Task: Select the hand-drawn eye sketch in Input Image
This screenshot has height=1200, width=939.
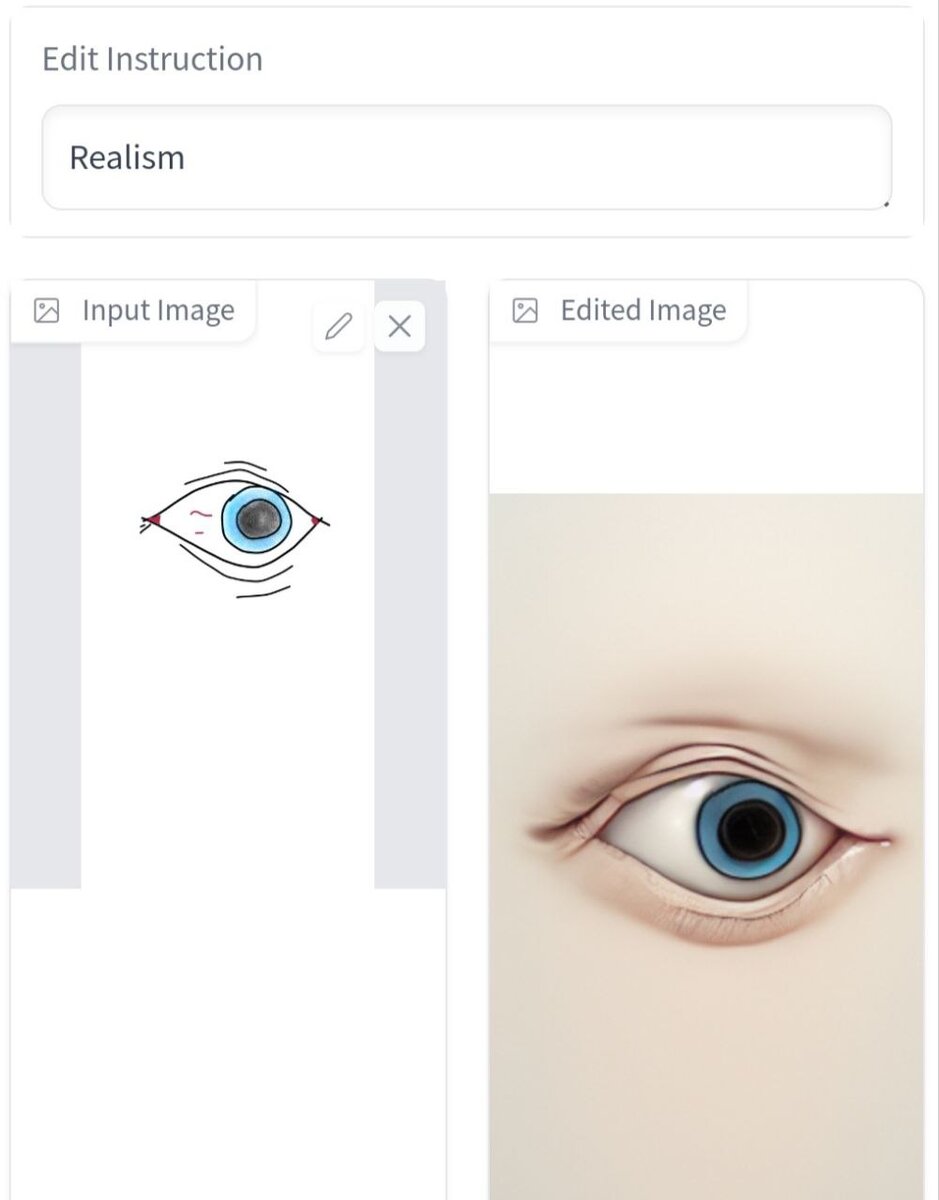Action: pos(235,528)
